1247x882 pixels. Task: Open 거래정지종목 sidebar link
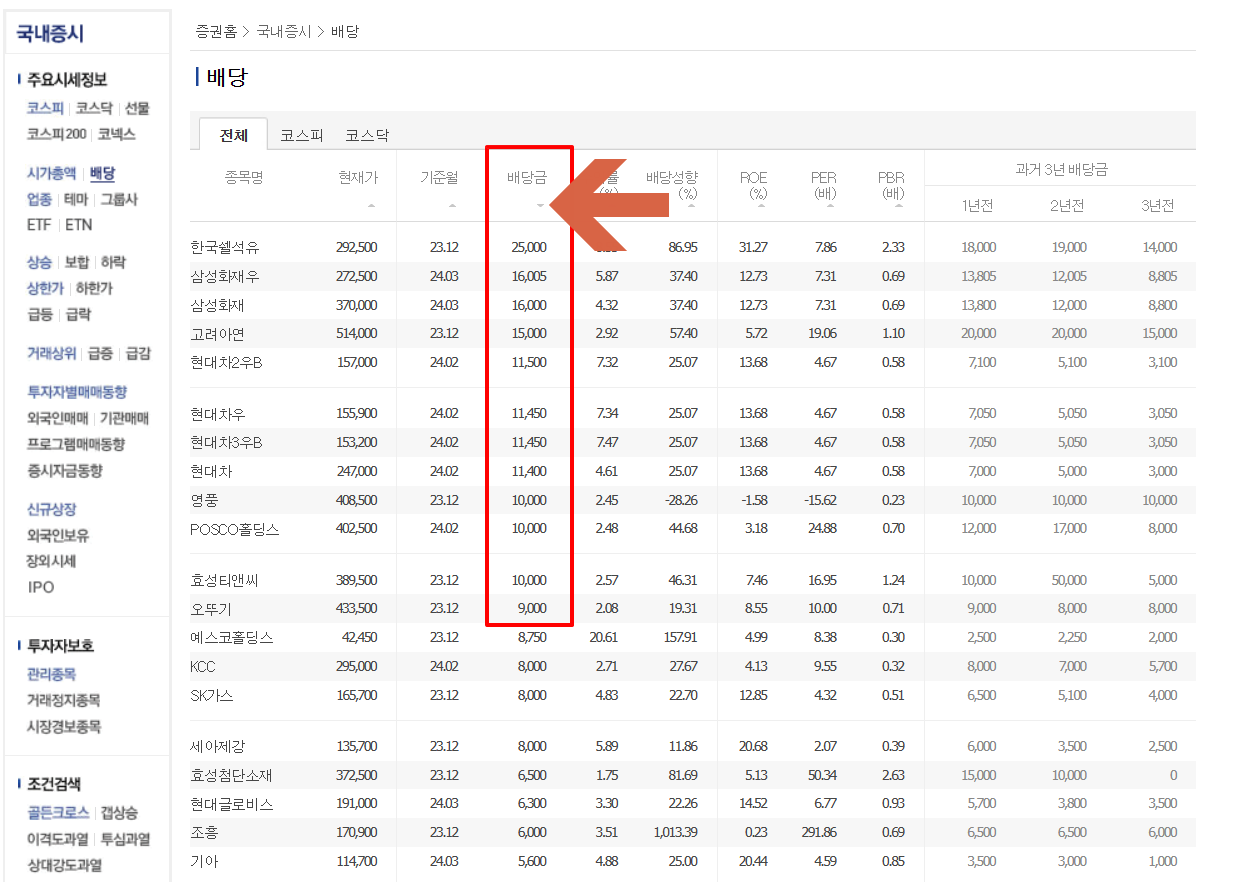64,701
